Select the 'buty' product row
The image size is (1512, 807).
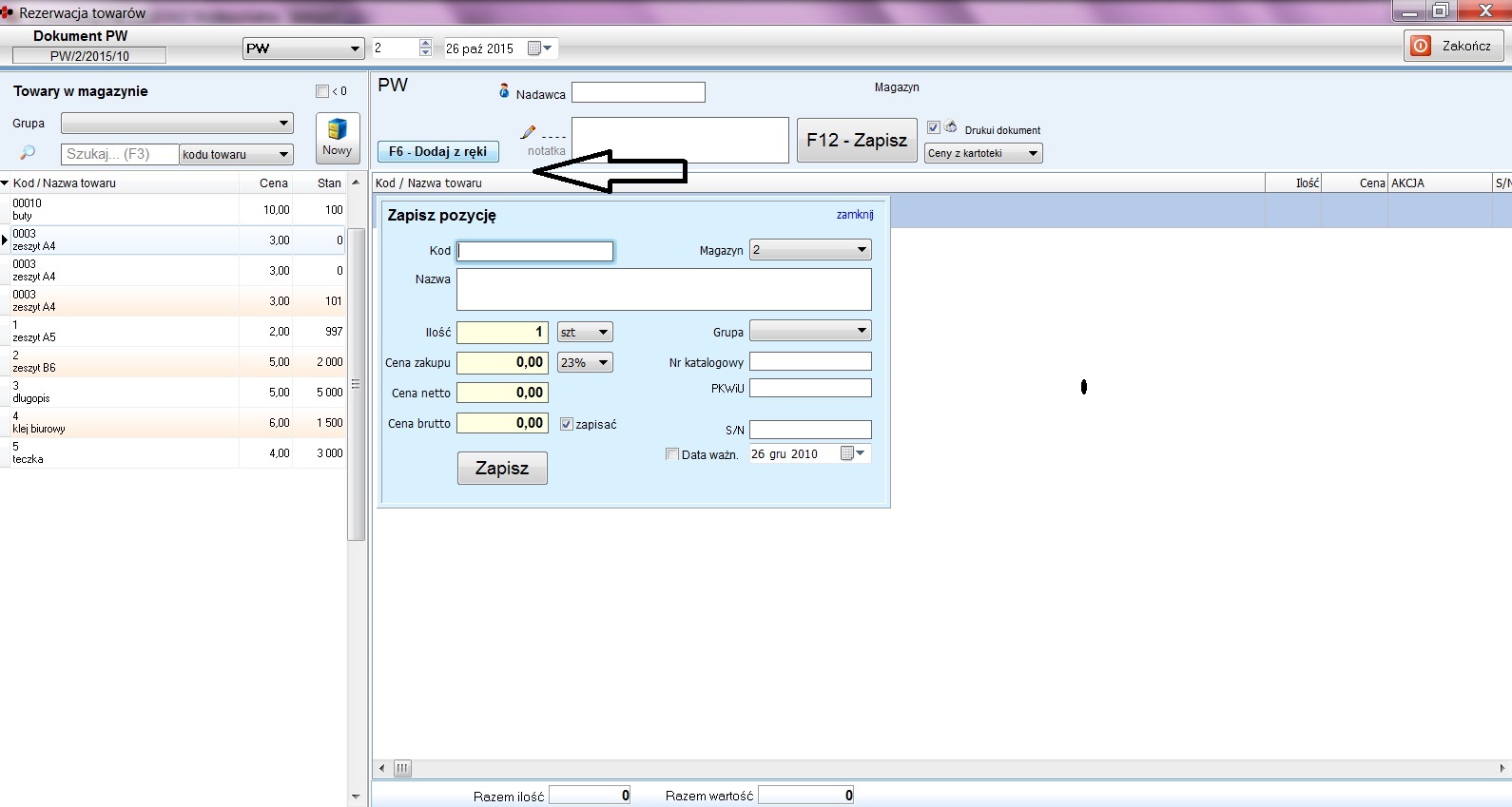pyautogui.click(x=173, y=210)
